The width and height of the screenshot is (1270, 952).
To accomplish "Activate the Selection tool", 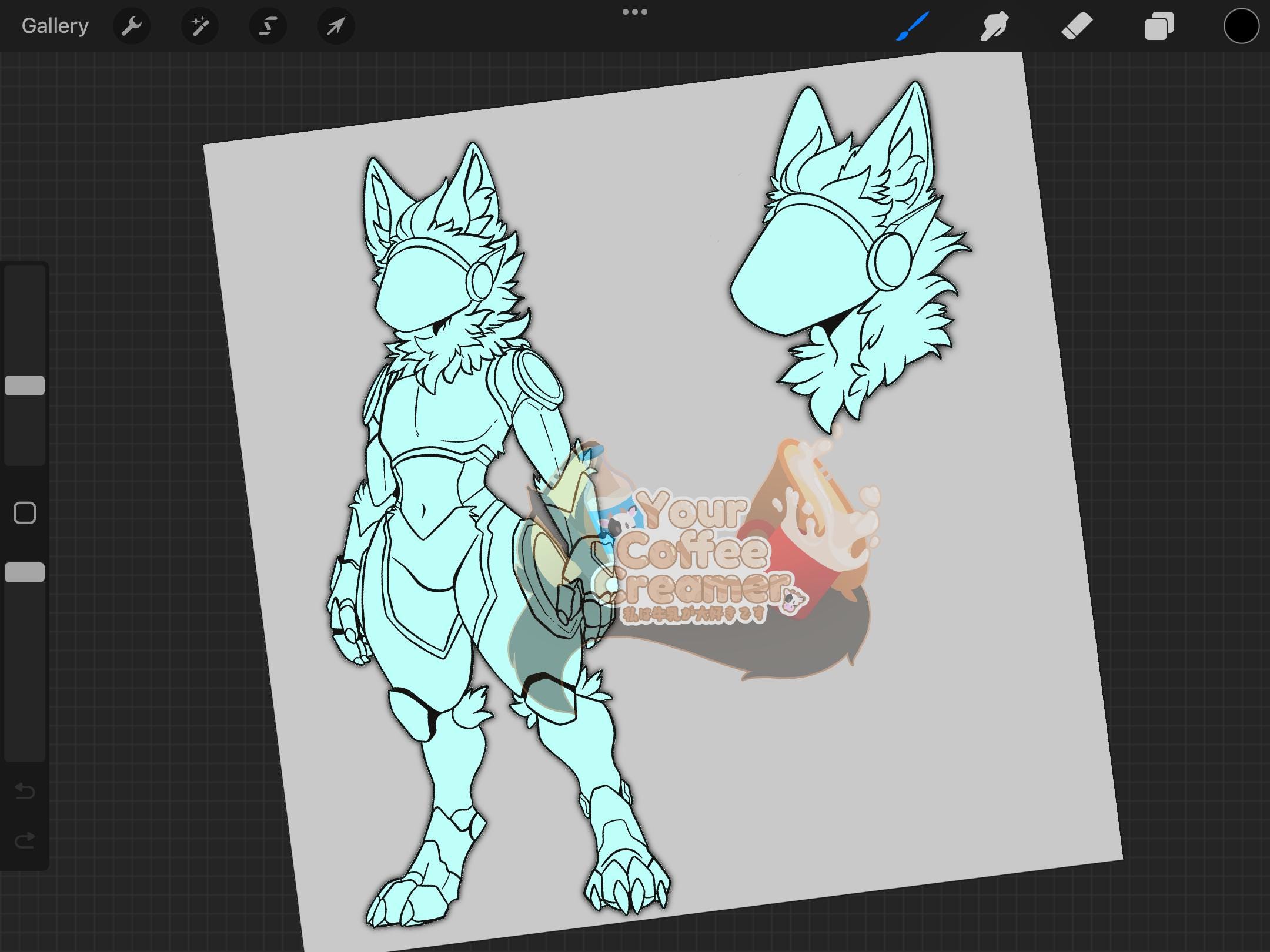I will 268,26.
